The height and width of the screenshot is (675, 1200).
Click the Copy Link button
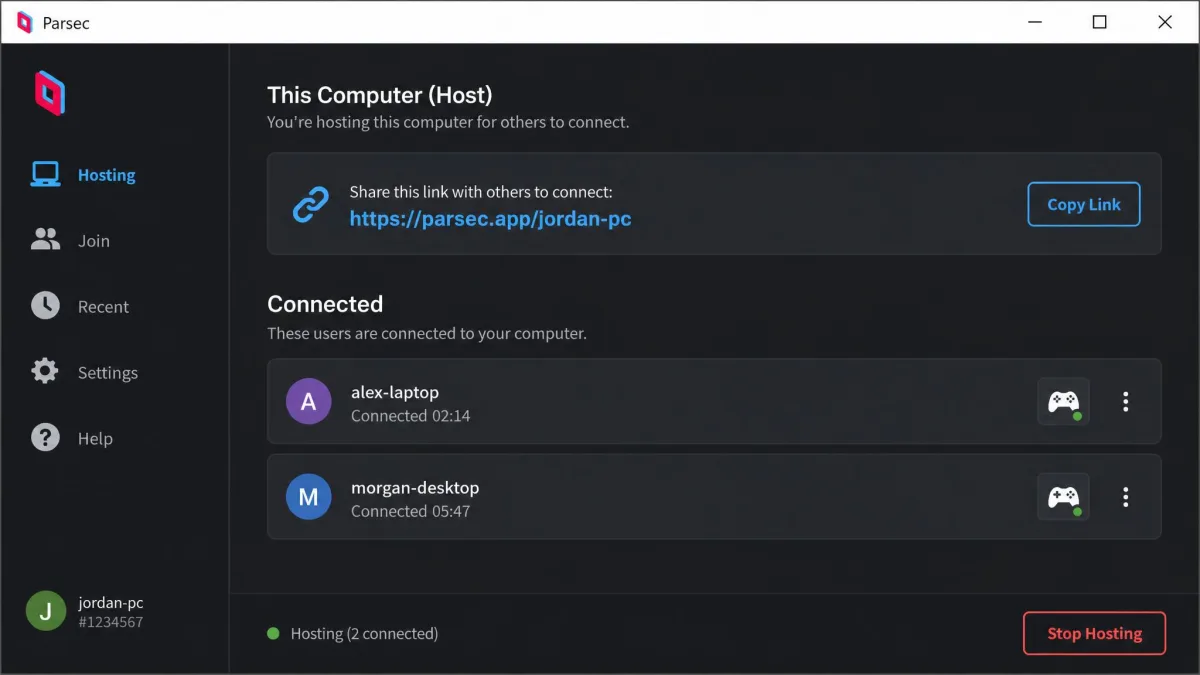[x=1084, y=204]
